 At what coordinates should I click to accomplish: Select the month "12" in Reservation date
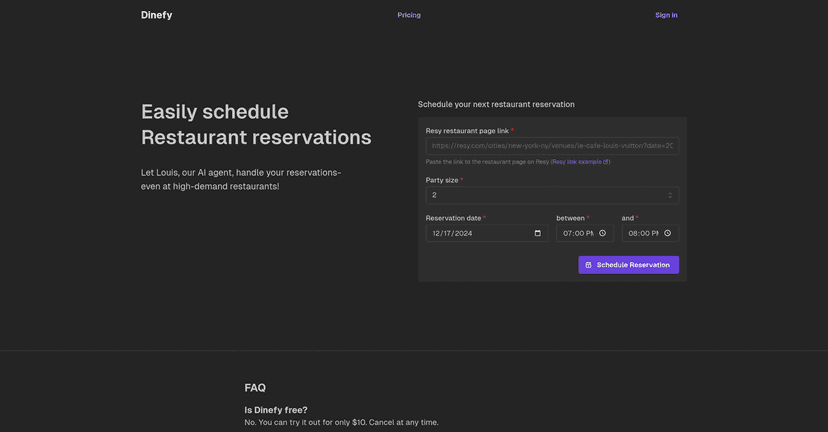[x=436, y=233]
